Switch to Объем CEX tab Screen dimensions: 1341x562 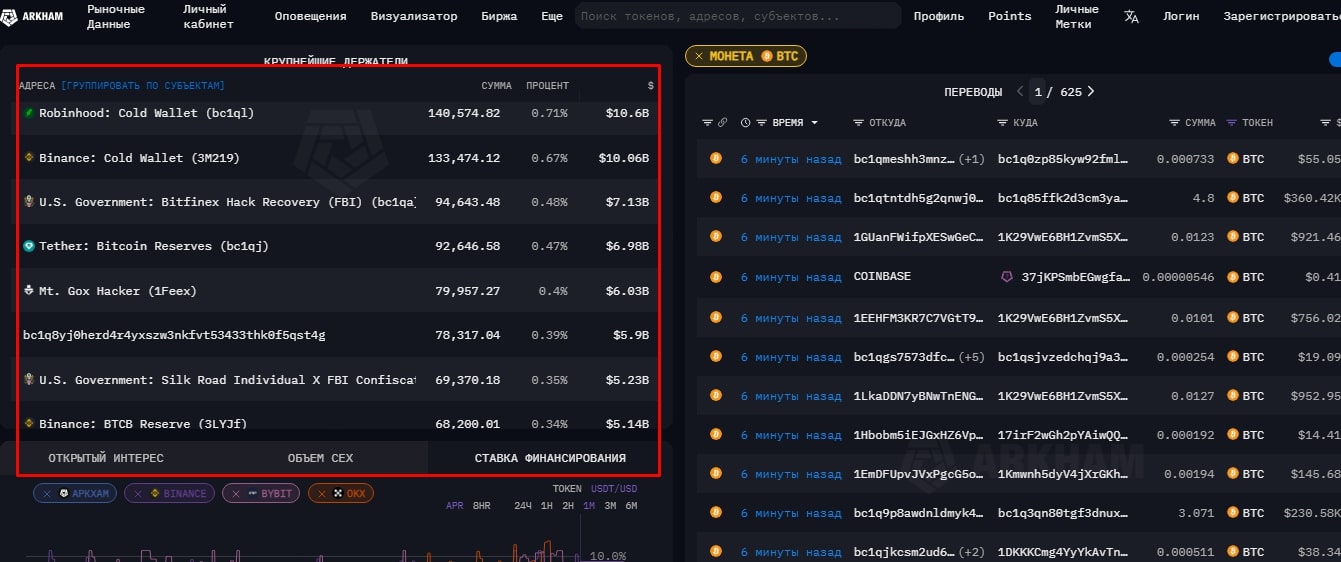tap(320, 458)
